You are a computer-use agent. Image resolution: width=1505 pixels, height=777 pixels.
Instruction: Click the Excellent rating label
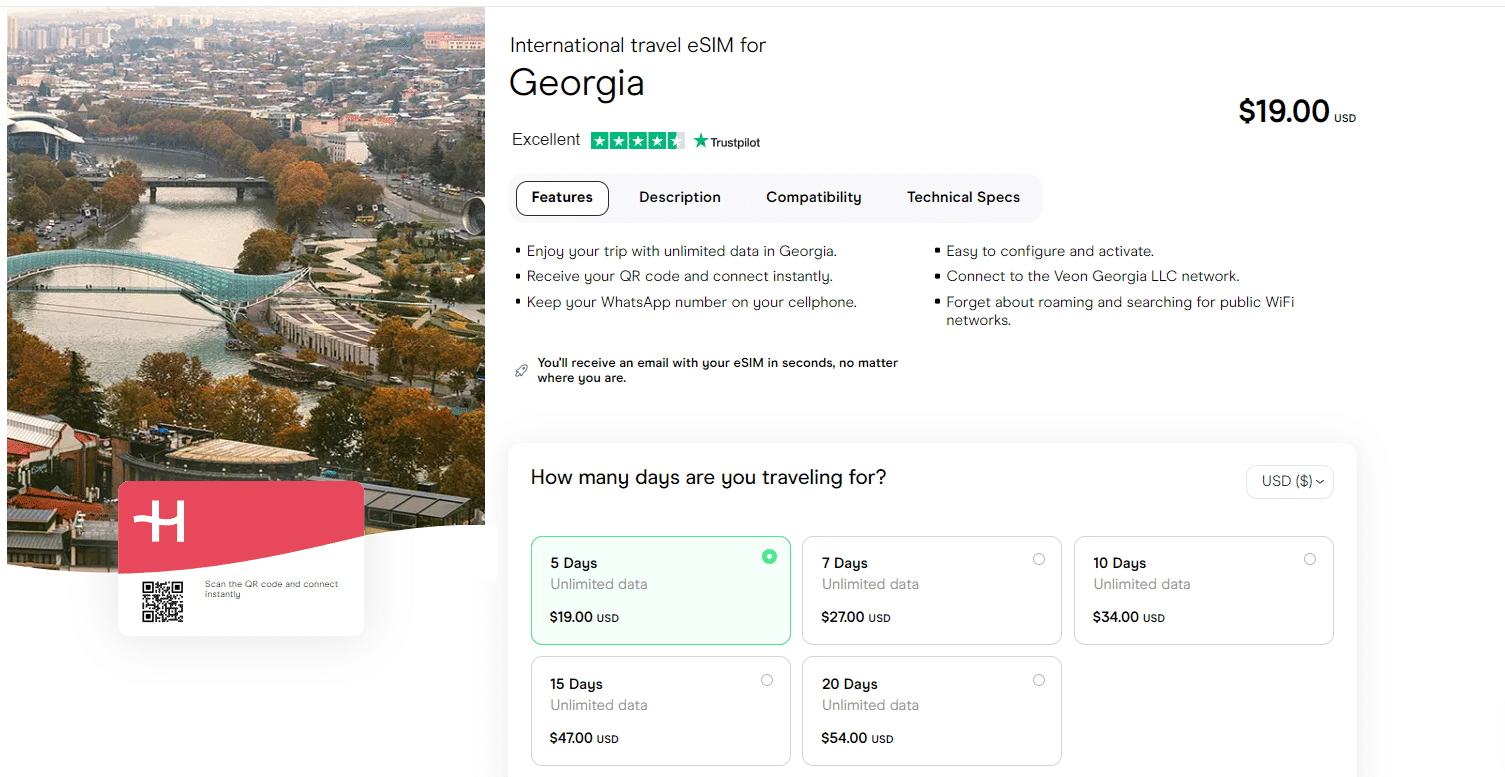coord(546,139)
